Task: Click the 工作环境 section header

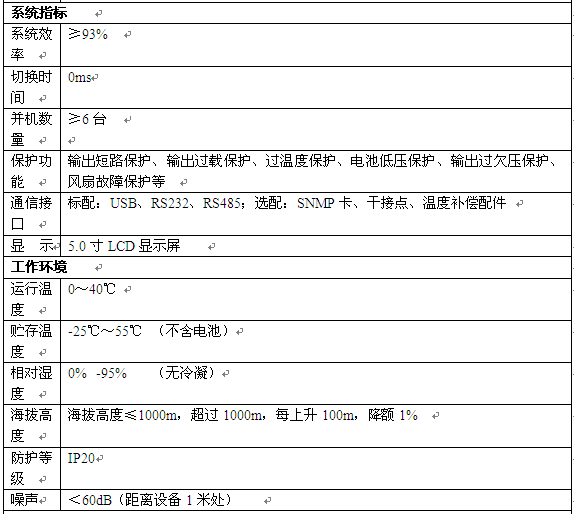Action: pyautogui.click(x=39, y=267)
